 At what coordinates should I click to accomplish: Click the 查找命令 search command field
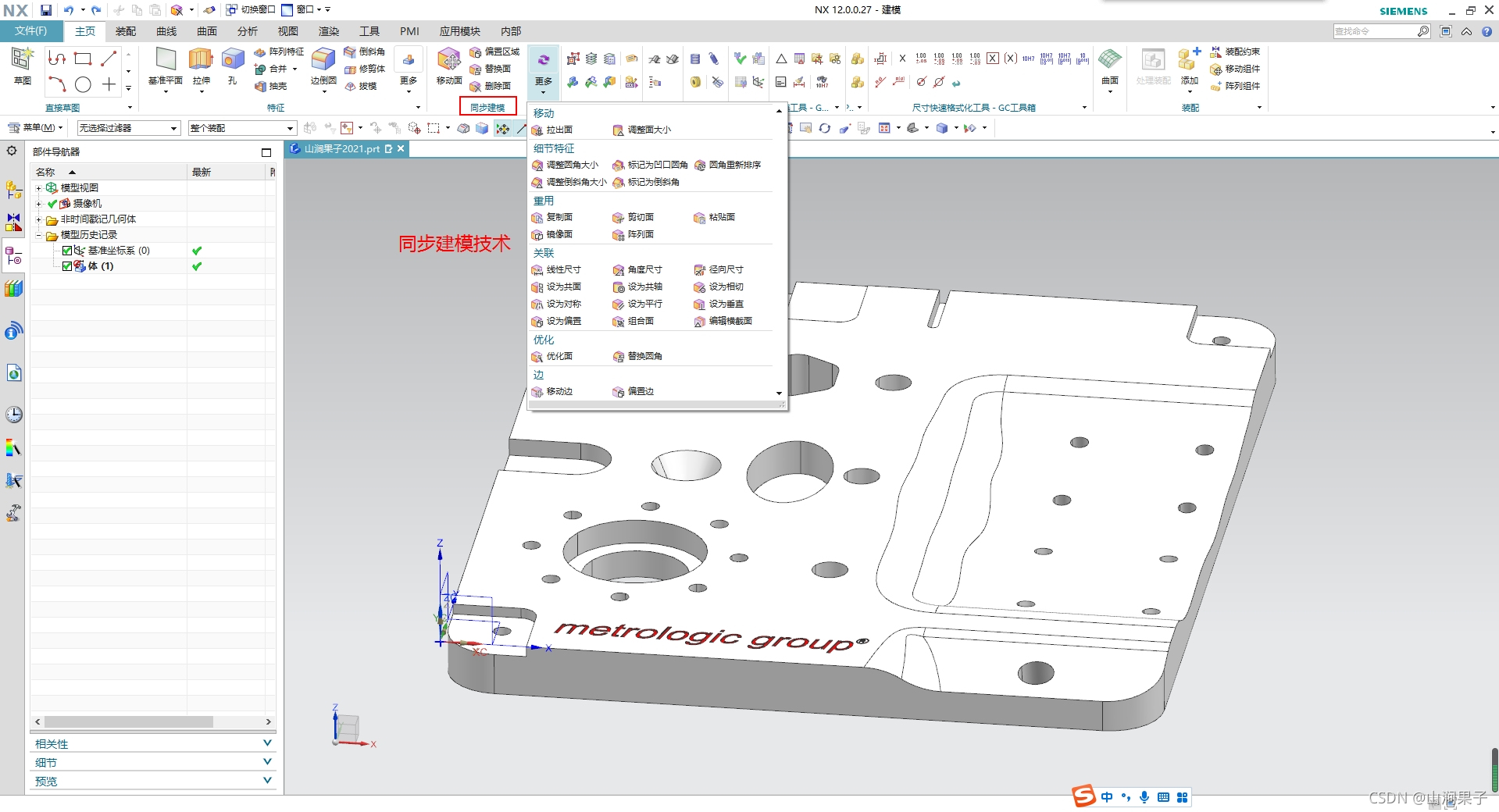coord(1376,31)
